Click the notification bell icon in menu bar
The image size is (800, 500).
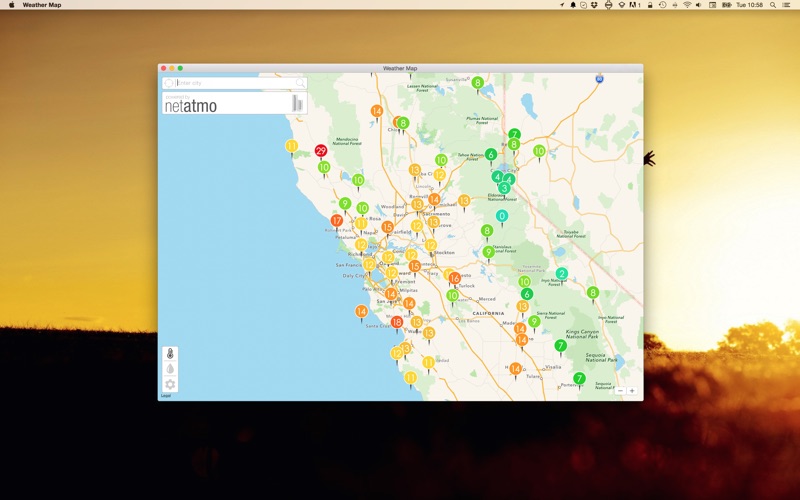(x=572, y=5)
